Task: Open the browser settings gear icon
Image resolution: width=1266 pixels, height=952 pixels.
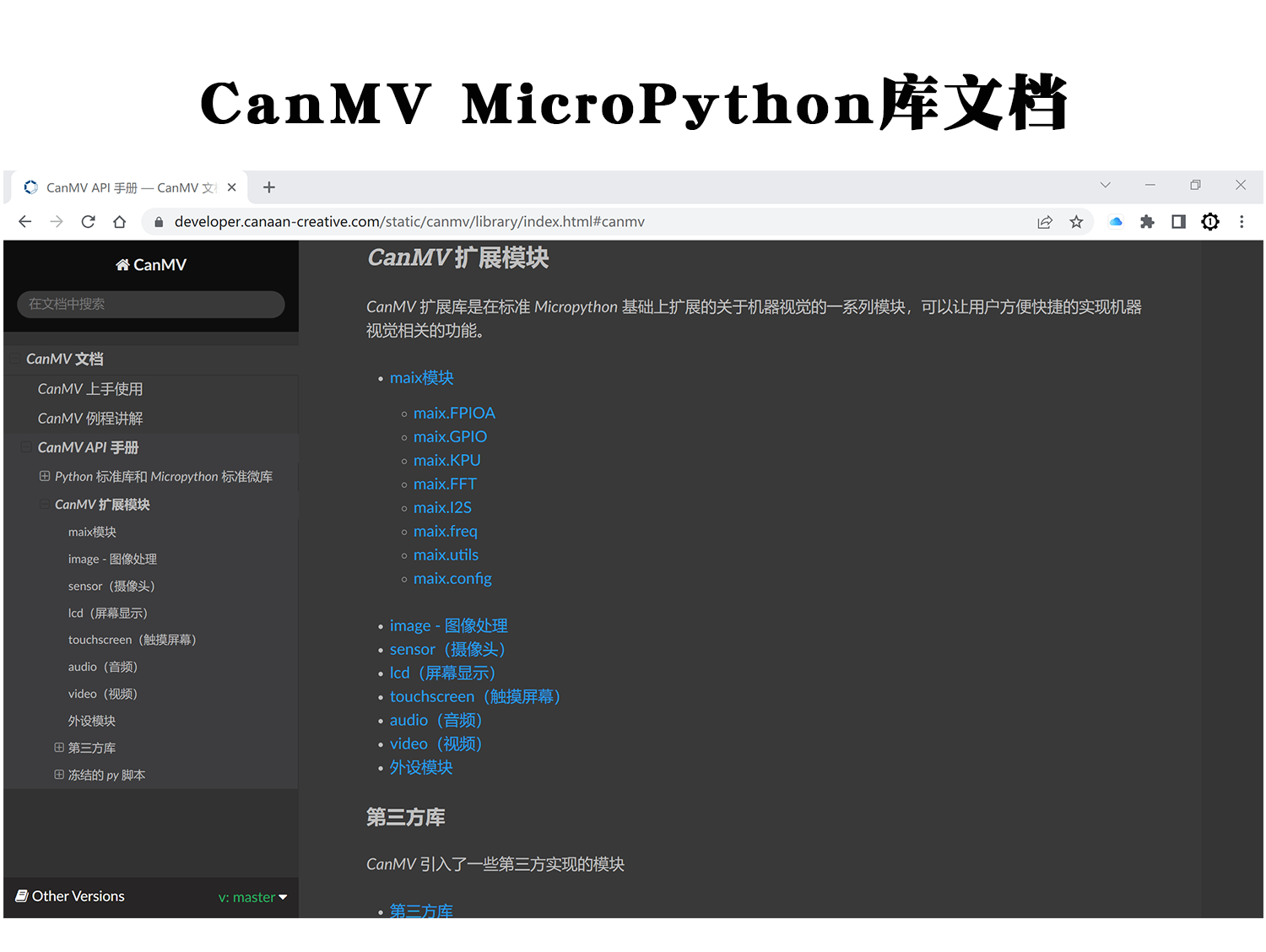Action: [x=1210, y=221]
